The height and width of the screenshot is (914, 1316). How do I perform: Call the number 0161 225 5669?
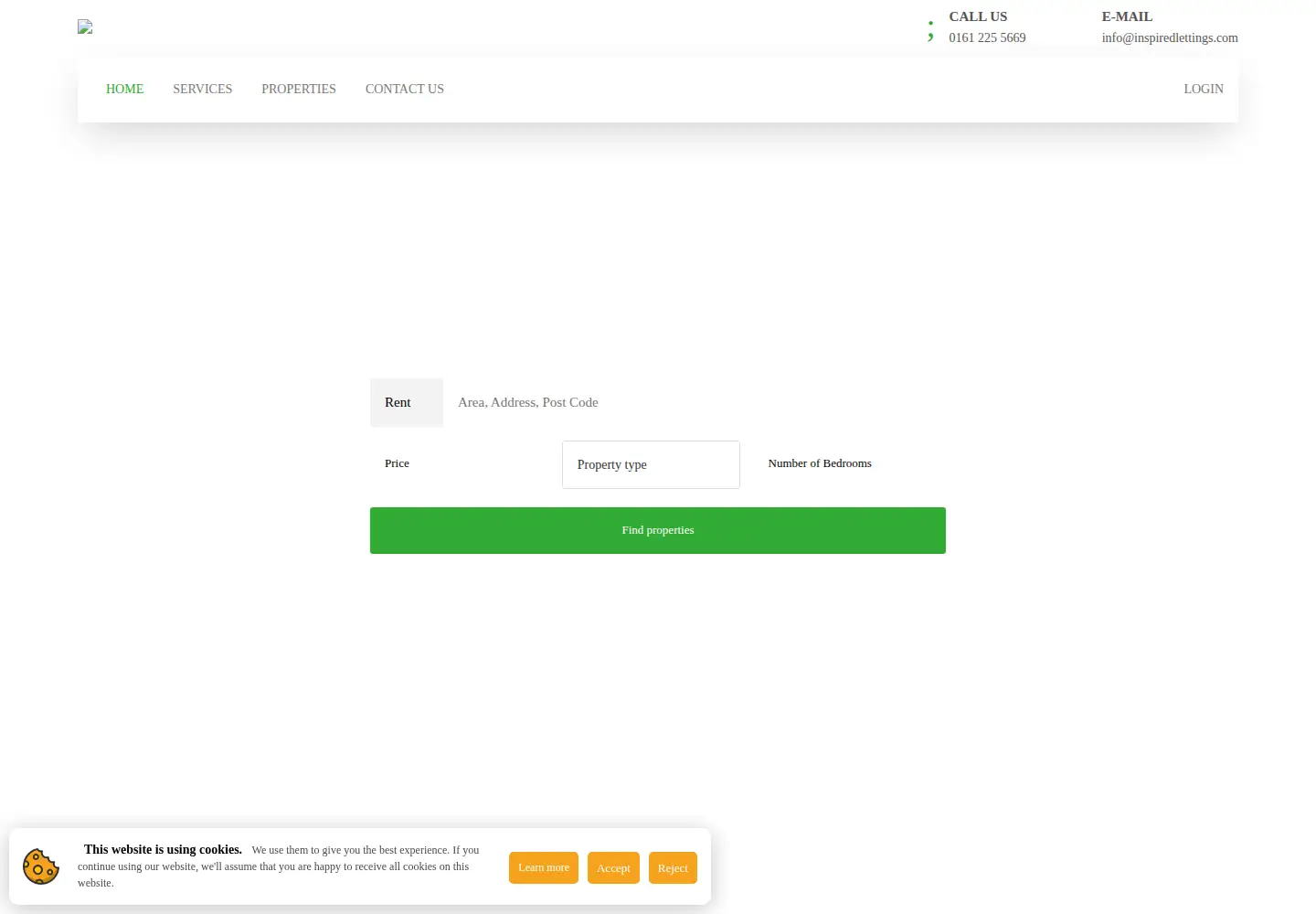click(x=987, y=37)
